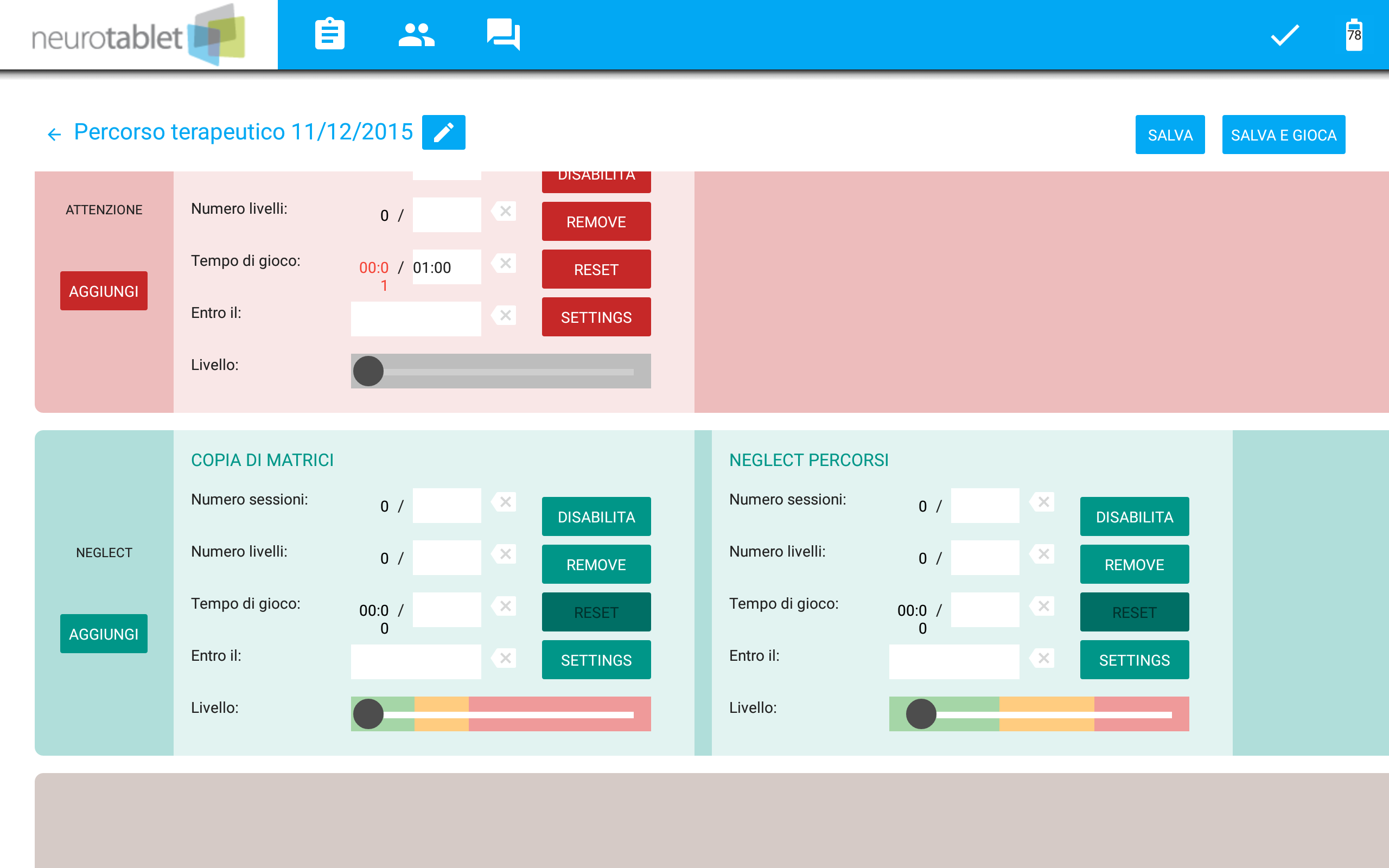Click Entro il field in Copia di Matrici
Viewport: 1389px width, 868px height.
[416, 661]
